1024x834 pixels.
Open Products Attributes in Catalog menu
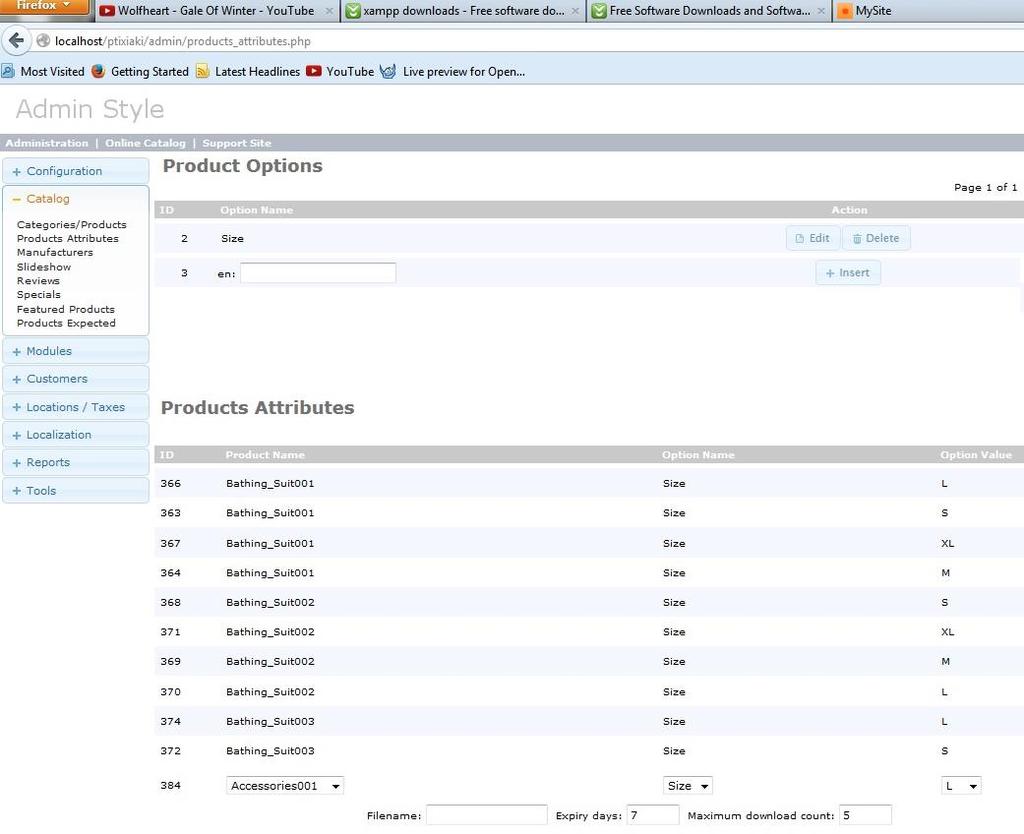[x=68, y=238]
